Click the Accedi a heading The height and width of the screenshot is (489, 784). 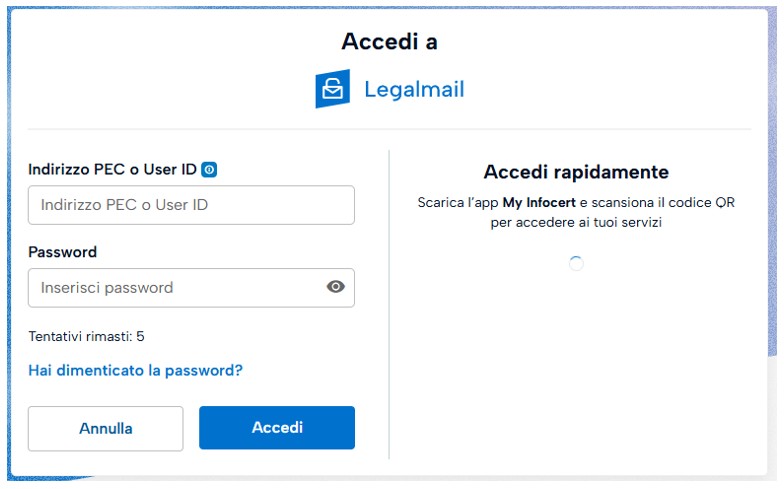click(389, 41)
